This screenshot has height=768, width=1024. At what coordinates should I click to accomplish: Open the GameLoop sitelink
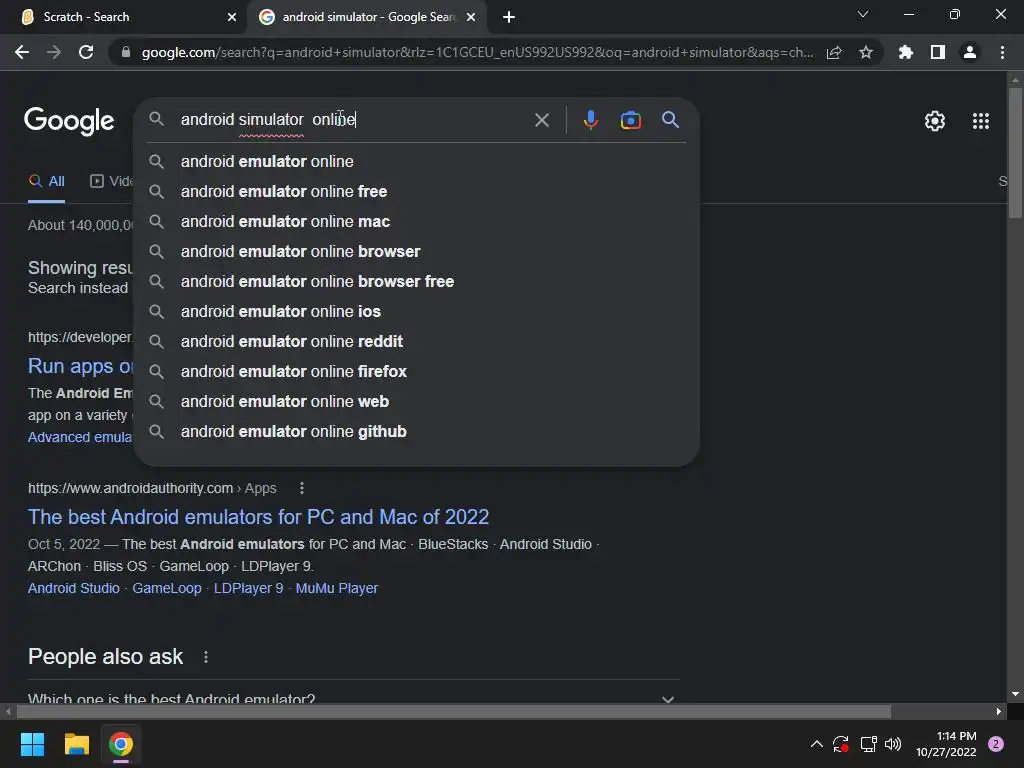point(167,588)
